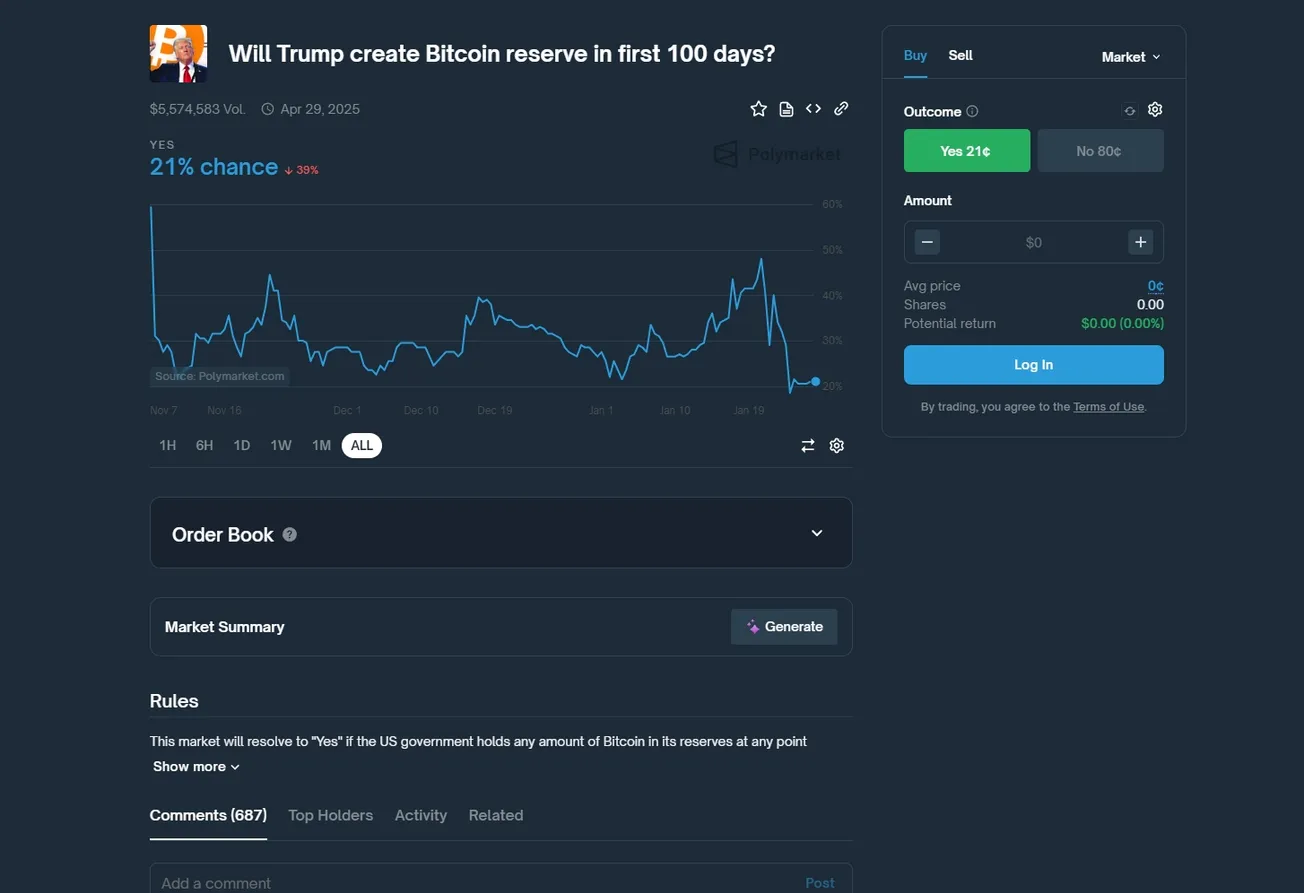The height and width of the screenshot is (893, 1304).
Task: Open the Top Holders tab
Action: (331, 815)
